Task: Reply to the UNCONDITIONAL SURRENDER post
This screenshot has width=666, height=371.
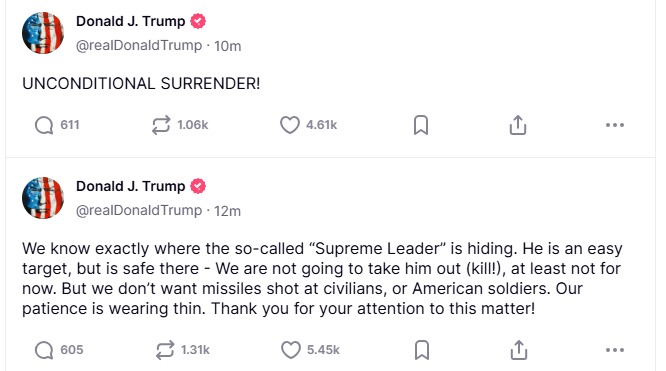Action: (x=44, y=125)
